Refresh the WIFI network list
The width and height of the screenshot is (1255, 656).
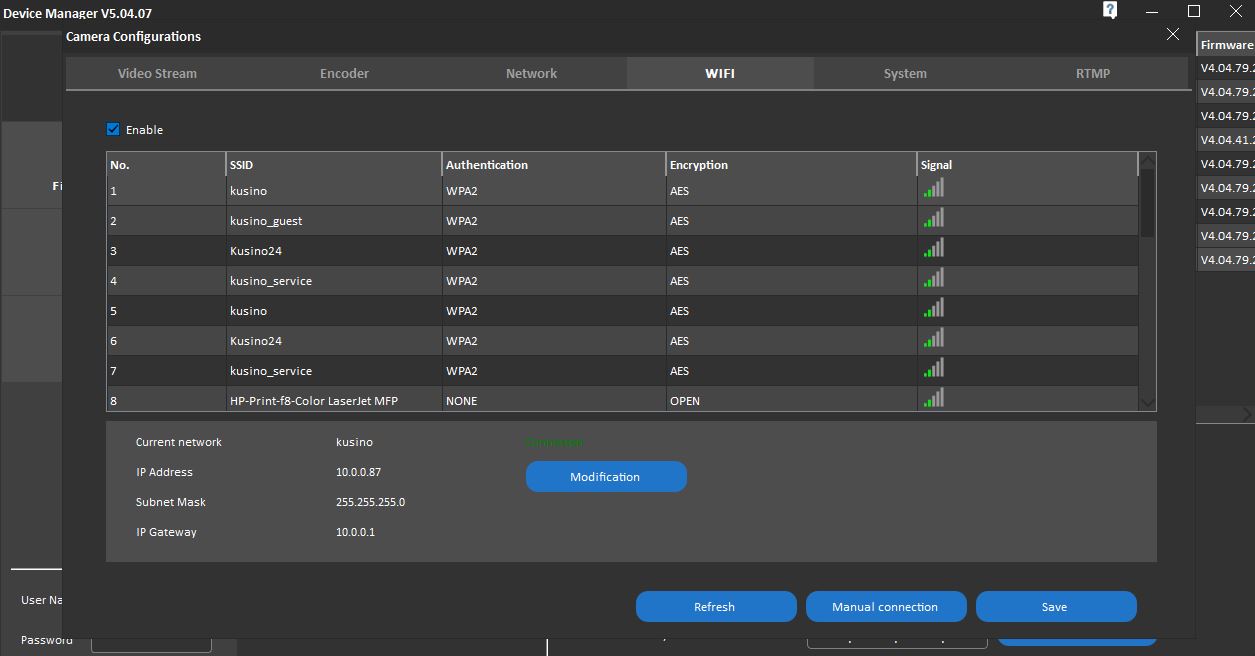pos(716,607)
